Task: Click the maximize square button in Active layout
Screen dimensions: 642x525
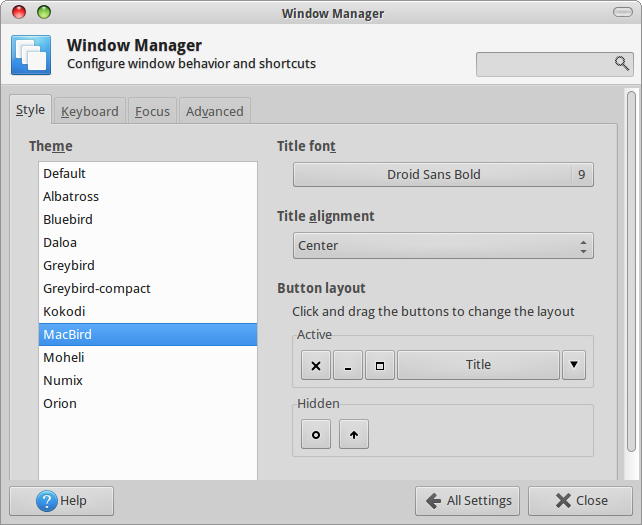Action: point(380,365)
